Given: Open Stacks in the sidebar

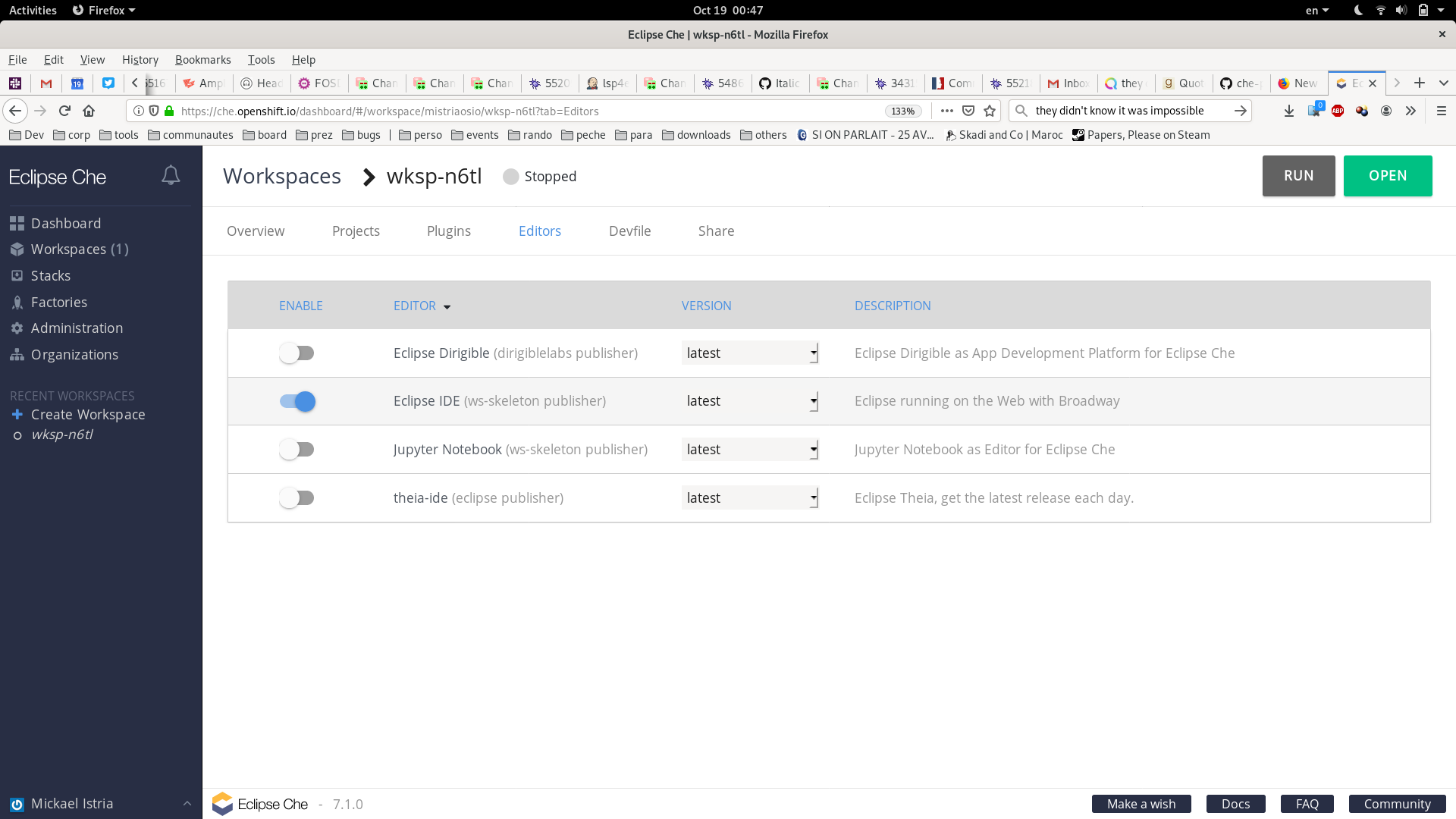Looking at the screenshot, I should tap(40, 275).
